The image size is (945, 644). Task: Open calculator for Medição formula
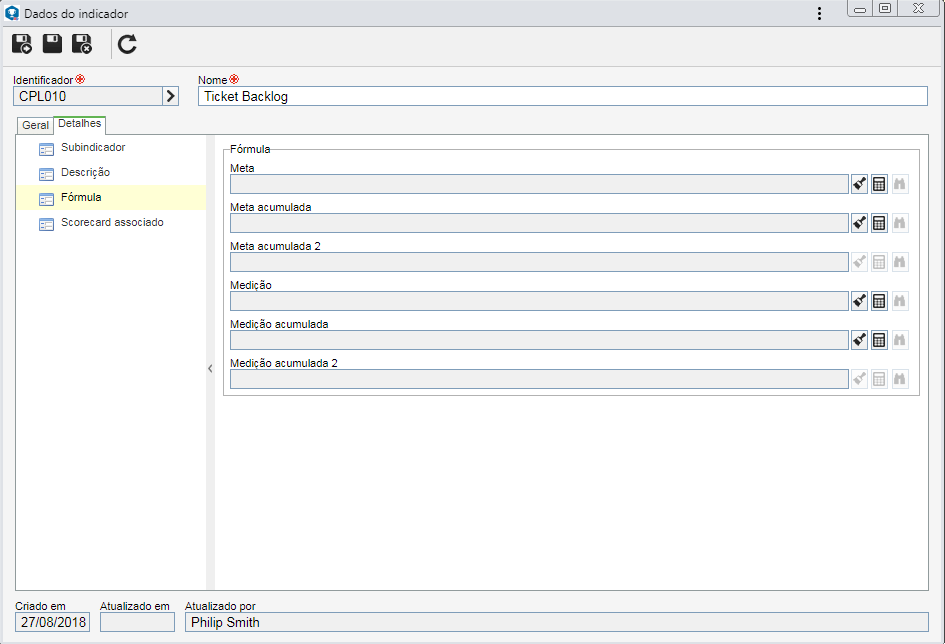click(879, 301)
